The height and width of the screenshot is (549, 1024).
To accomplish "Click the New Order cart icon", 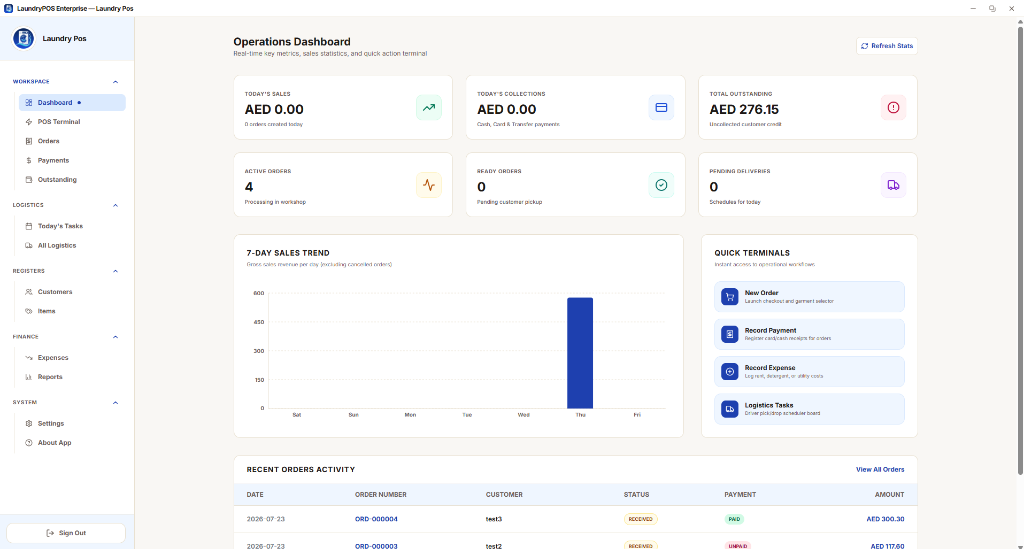I will coord(729,297).
